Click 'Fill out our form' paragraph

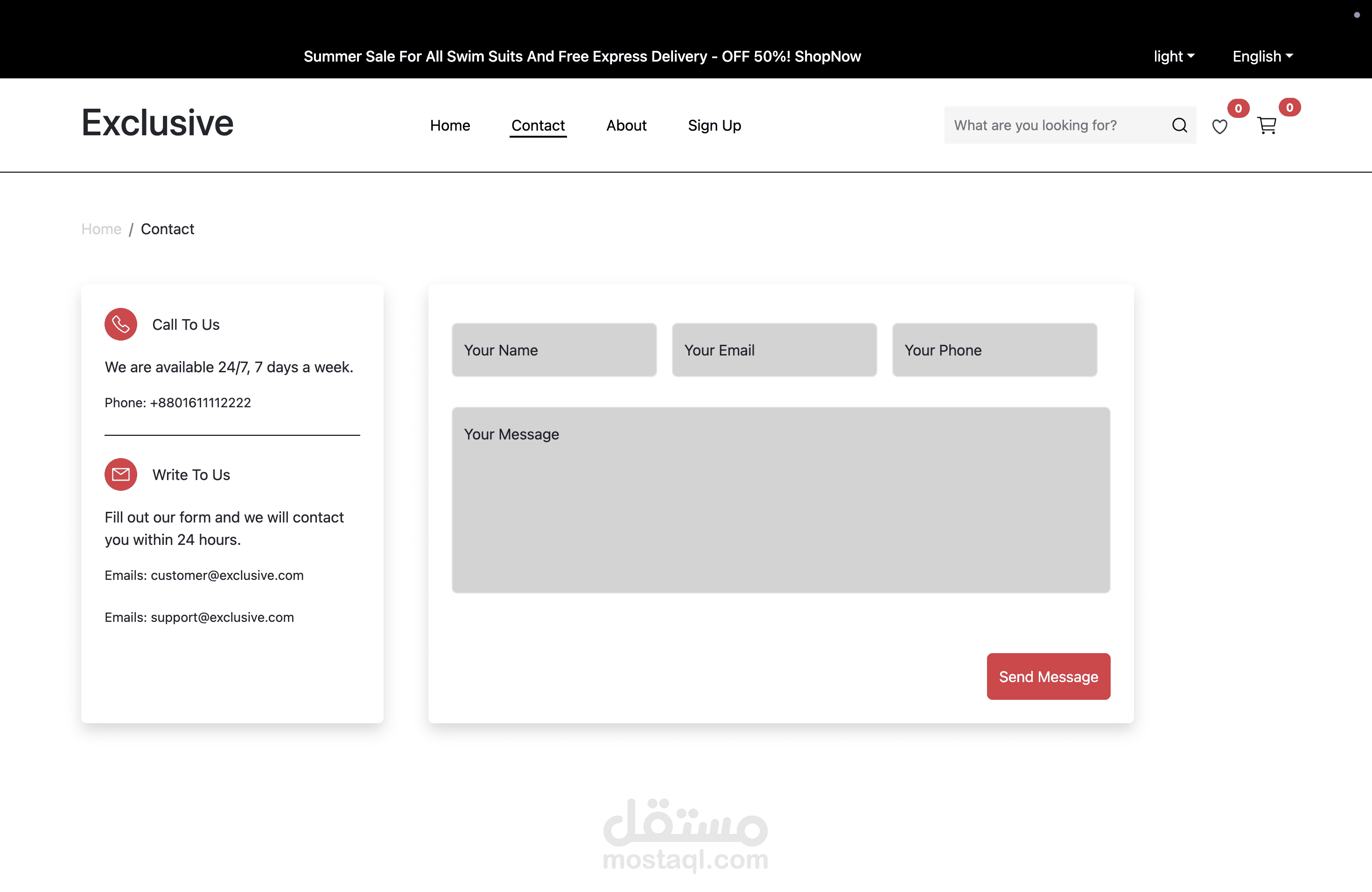coord(224,529)
